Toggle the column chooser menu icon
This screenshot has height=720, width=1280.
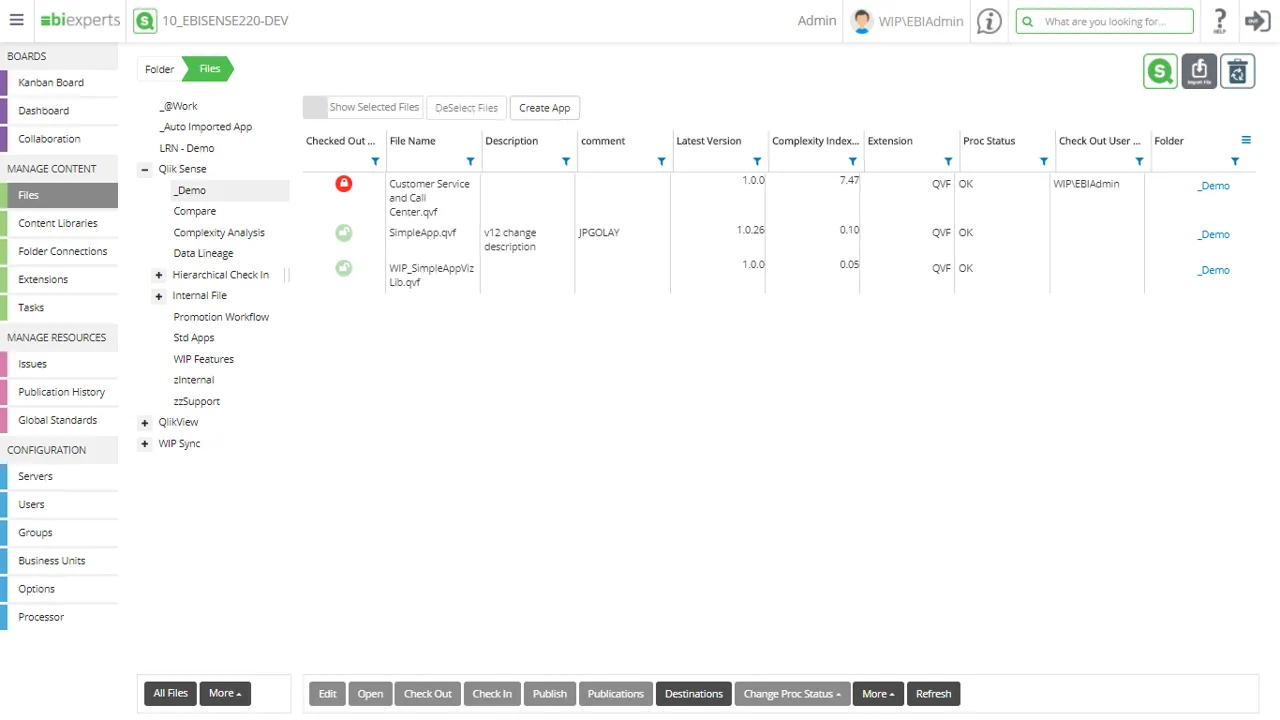(x=1246, y=140)
